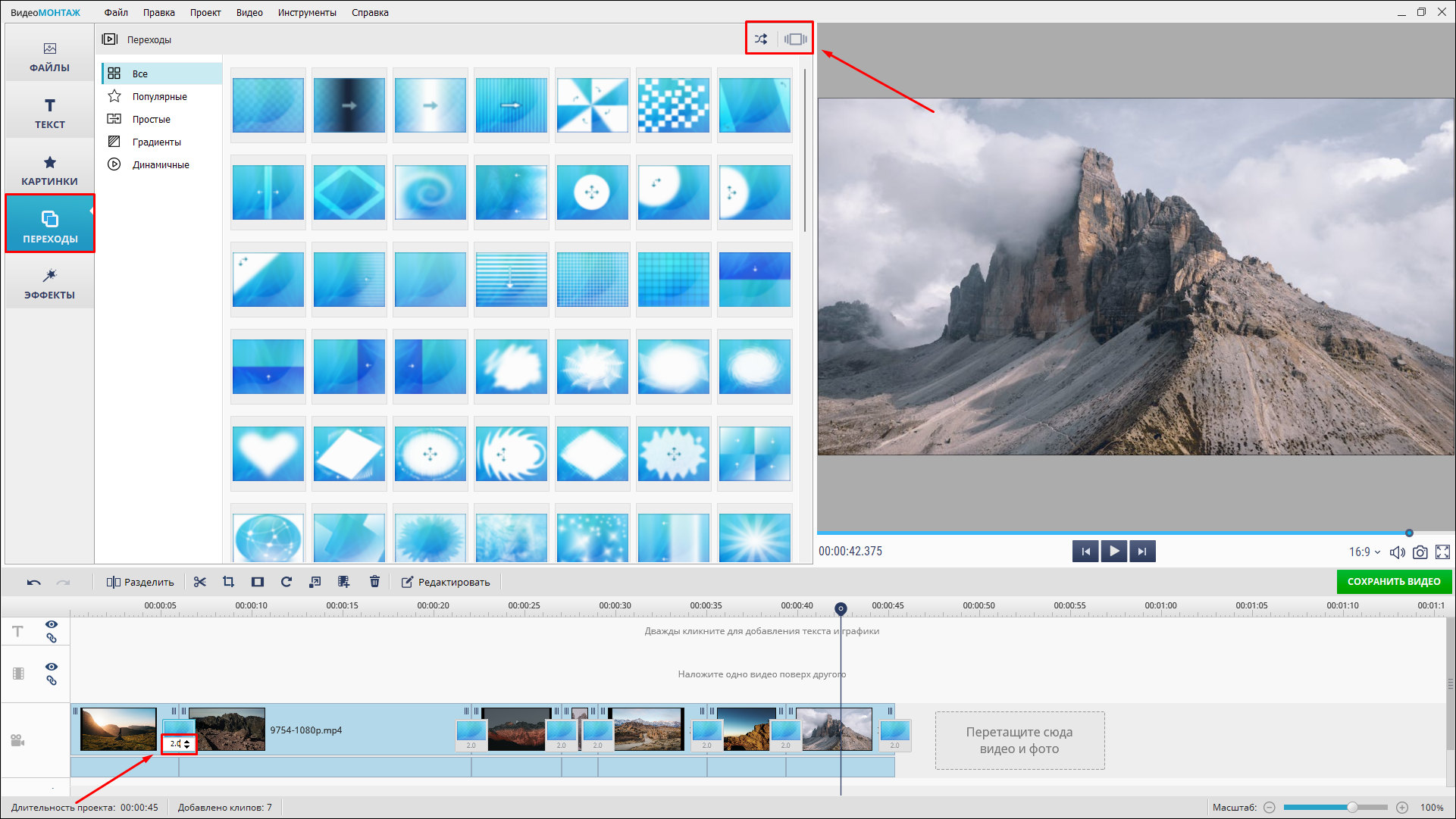Click the apply transition to all clips icon
The image size is (1456, 819).
(x=795, y=39)
